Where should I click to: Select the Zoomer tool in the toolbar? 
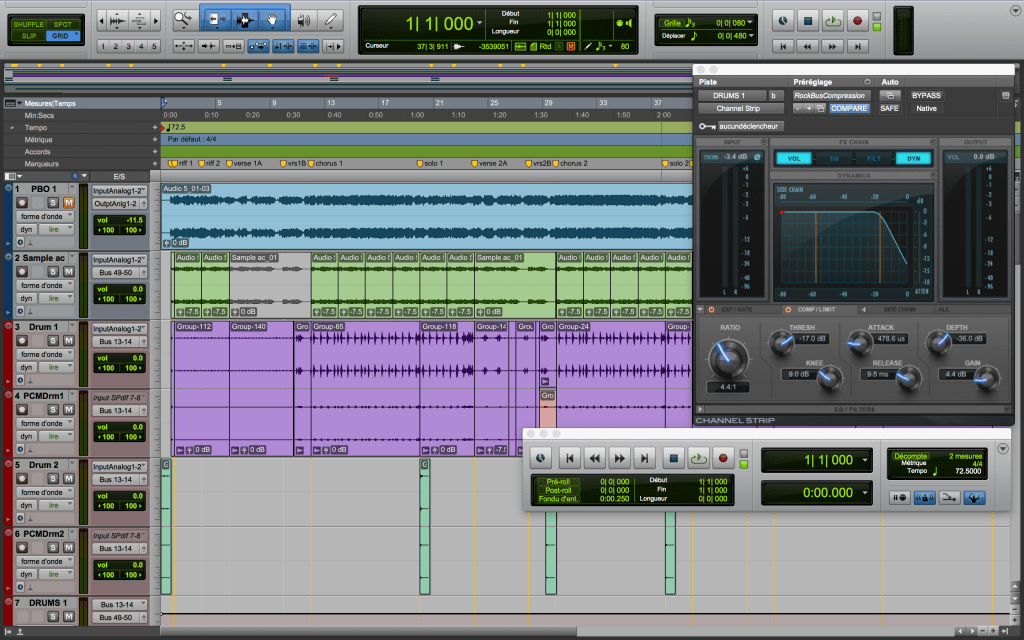[183, 19]
